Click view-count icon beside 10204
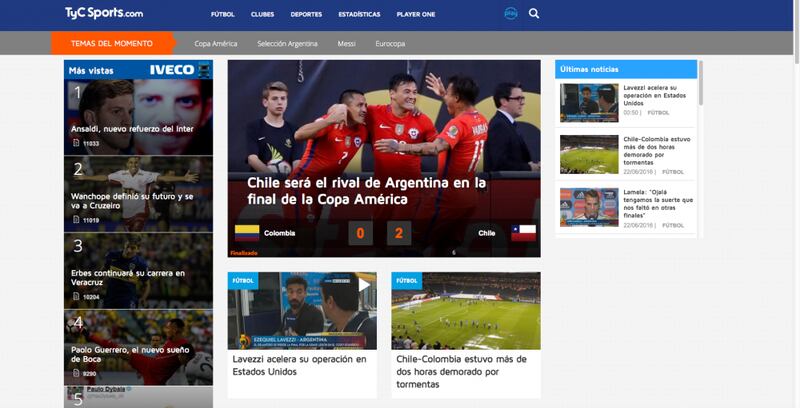 (x=76, y=296)
